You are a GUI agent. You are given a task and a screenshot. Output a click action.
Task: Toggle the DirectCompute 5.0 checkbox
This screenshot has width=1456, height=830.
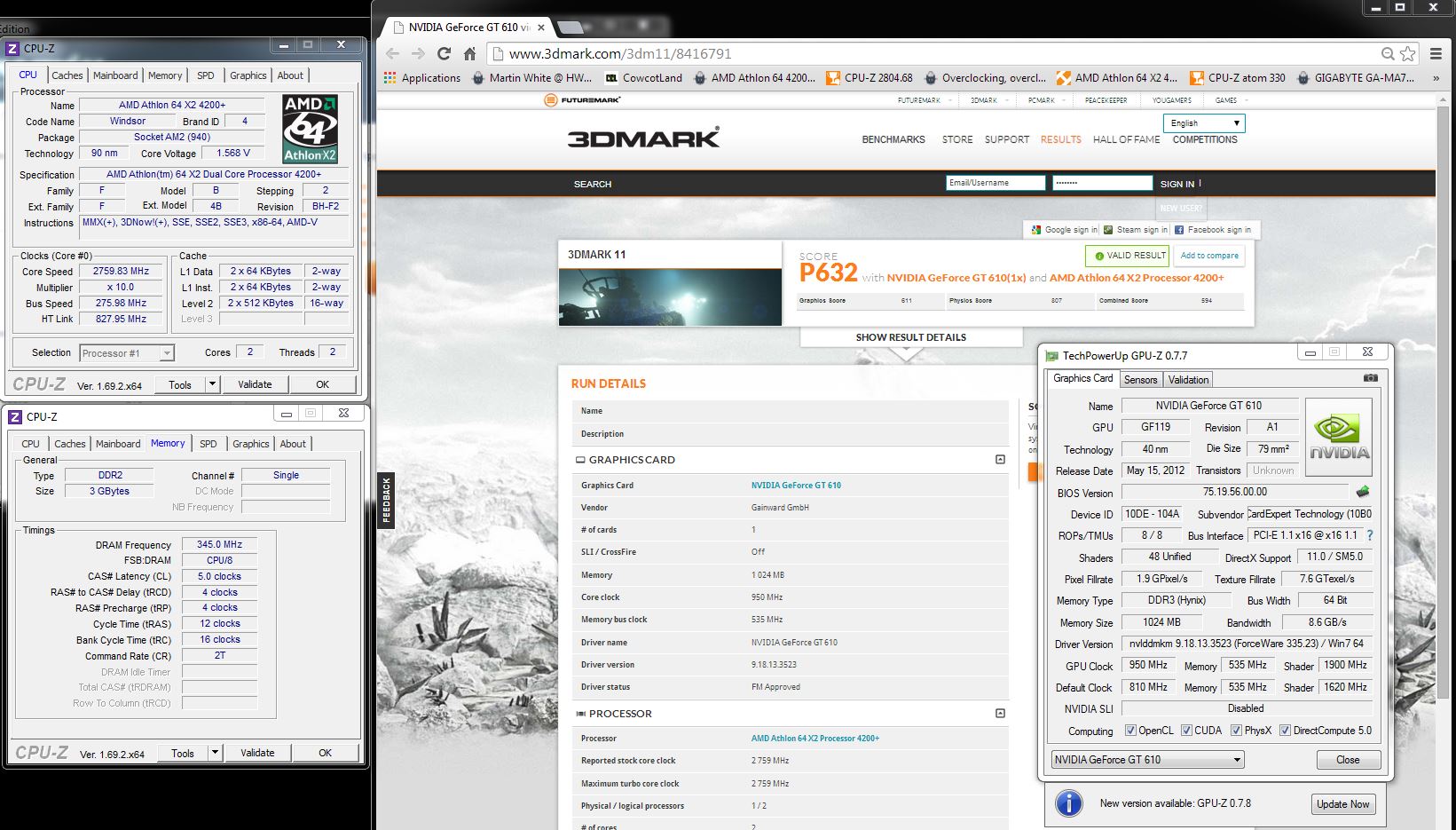pyautogui.click(x=1286, y=731)
